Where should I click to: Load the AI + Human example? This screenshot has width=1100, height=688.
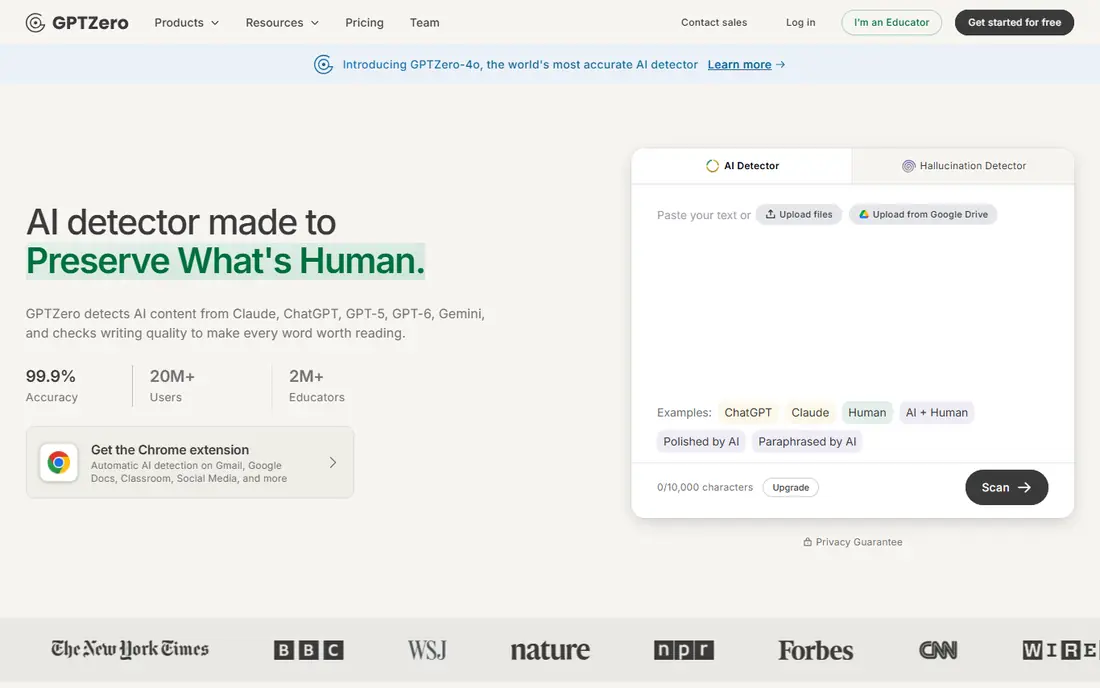pos(937,412)
